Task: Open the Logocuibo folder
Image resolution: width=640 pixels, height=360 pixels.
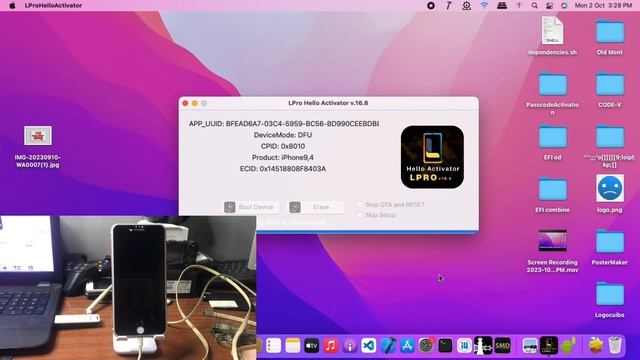Action: [610, 300]
